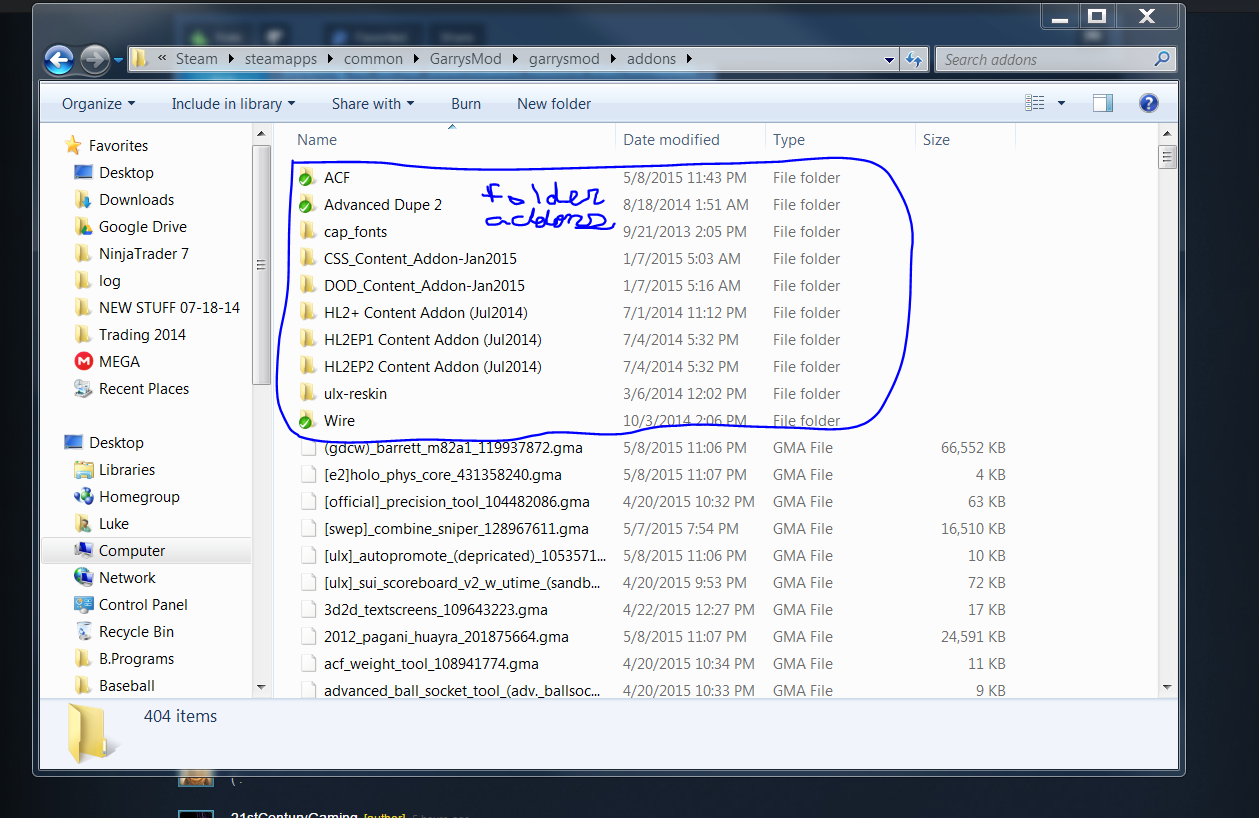
Task: Select file icon of acf_weight_tool gma
Action: tap(307, 664)
